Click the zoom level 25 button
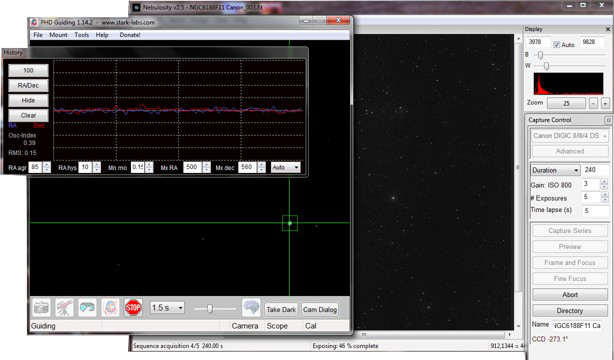The image size is (614, 360). pos(566,103)
